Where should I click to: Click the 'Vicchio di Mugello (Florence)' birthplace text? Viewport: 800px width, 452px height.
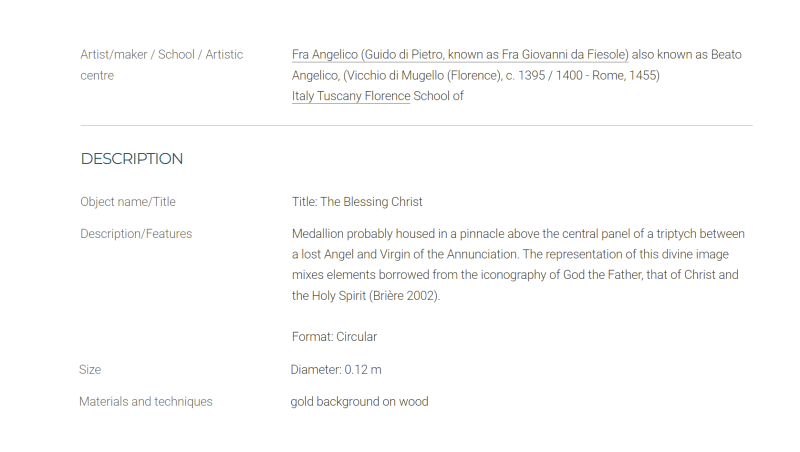tap(423, 76)
